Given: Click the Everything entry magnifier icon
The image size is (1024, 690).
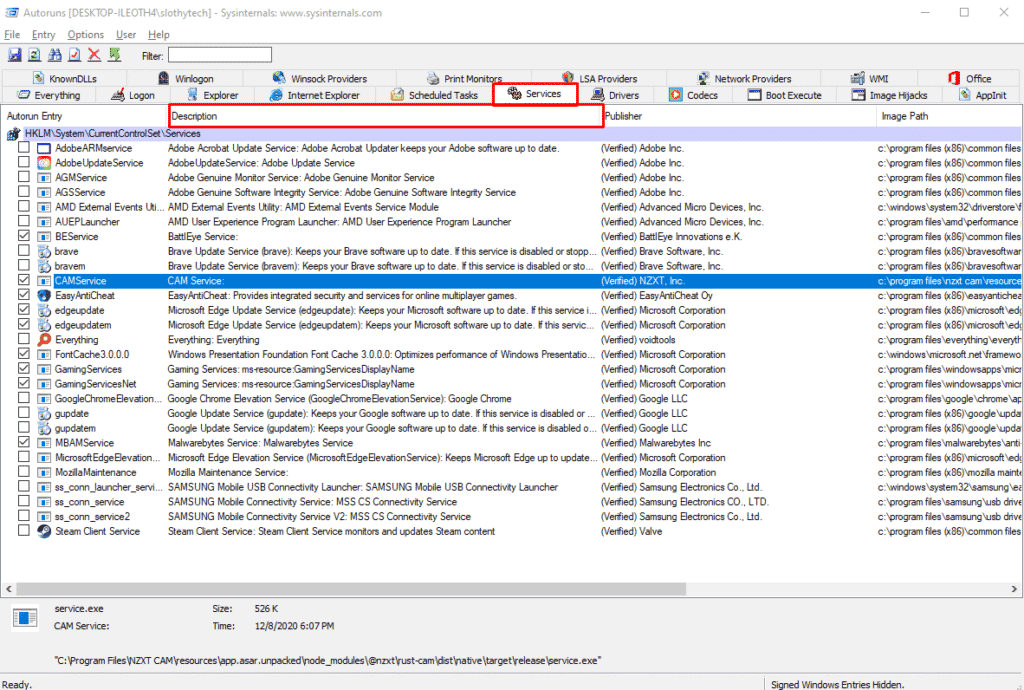Looking at the screenshot, I should pos(44,340).
